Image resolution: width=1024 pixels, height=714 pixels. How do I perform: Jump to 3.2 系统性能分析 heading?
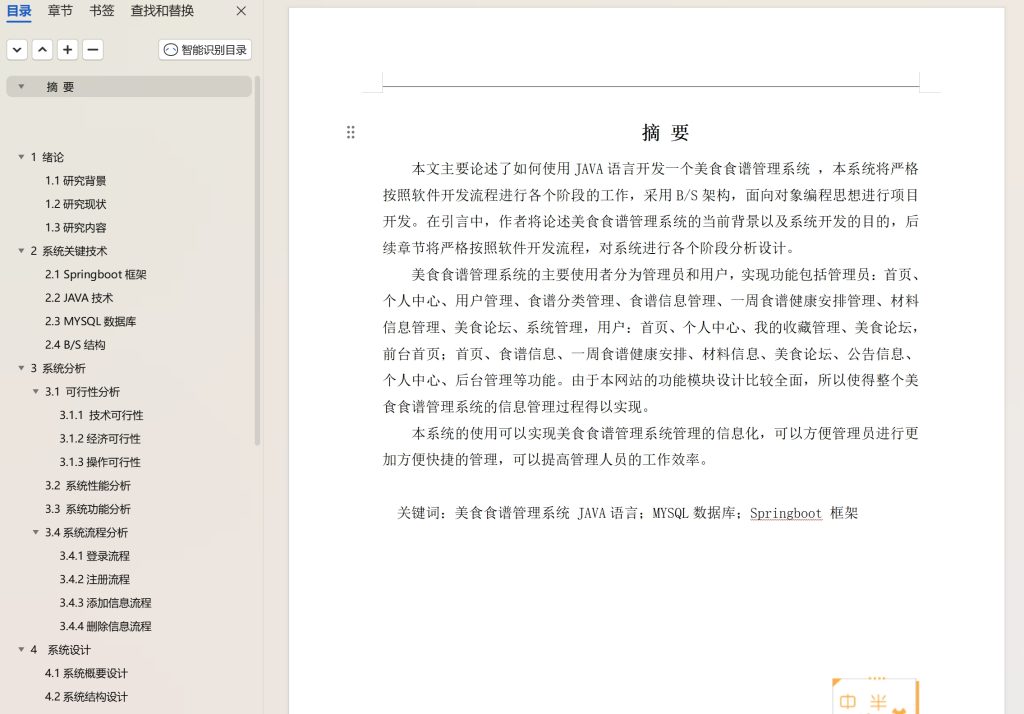coord(88,486)
